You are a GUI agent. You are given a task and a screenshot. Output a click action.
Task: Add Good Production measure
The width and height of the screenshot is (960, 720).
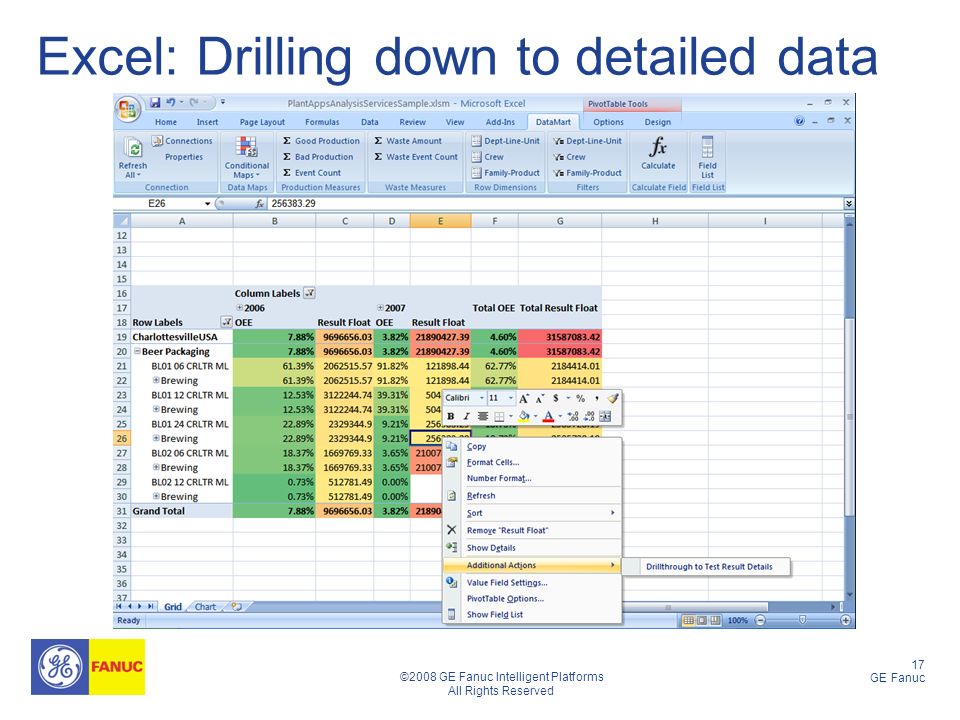click(321, 141)
